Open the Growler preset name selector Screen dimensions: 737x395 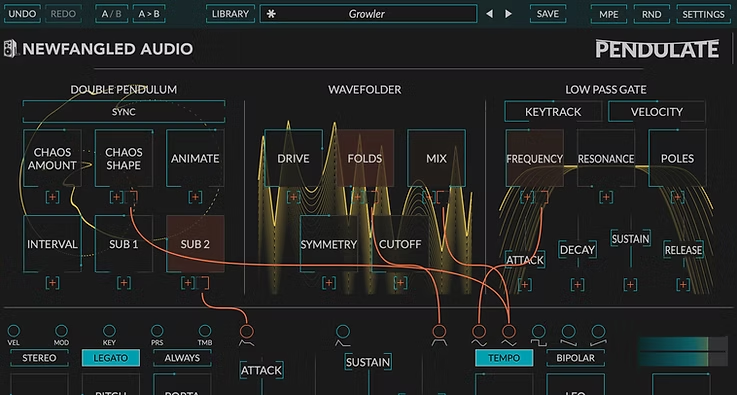368,14
